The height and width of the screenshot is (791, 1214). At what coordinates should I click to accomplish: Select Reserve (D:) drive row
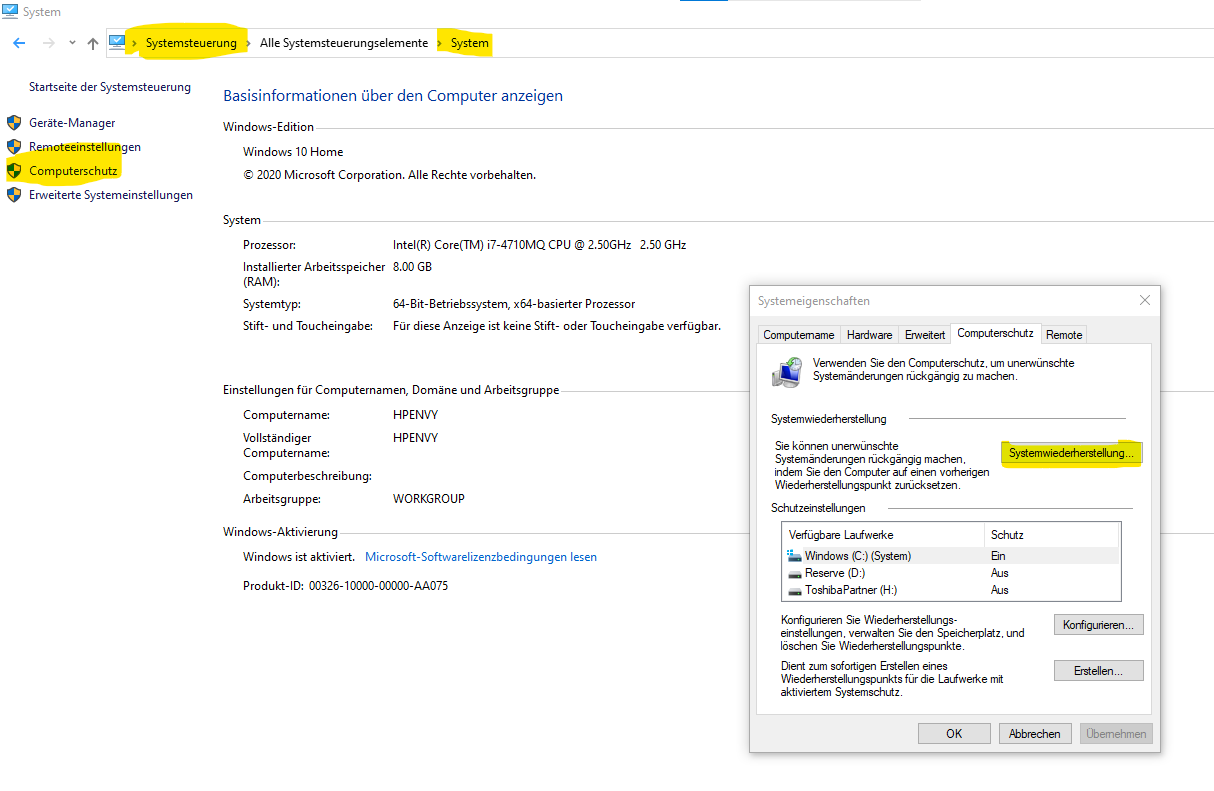point(951,573)
